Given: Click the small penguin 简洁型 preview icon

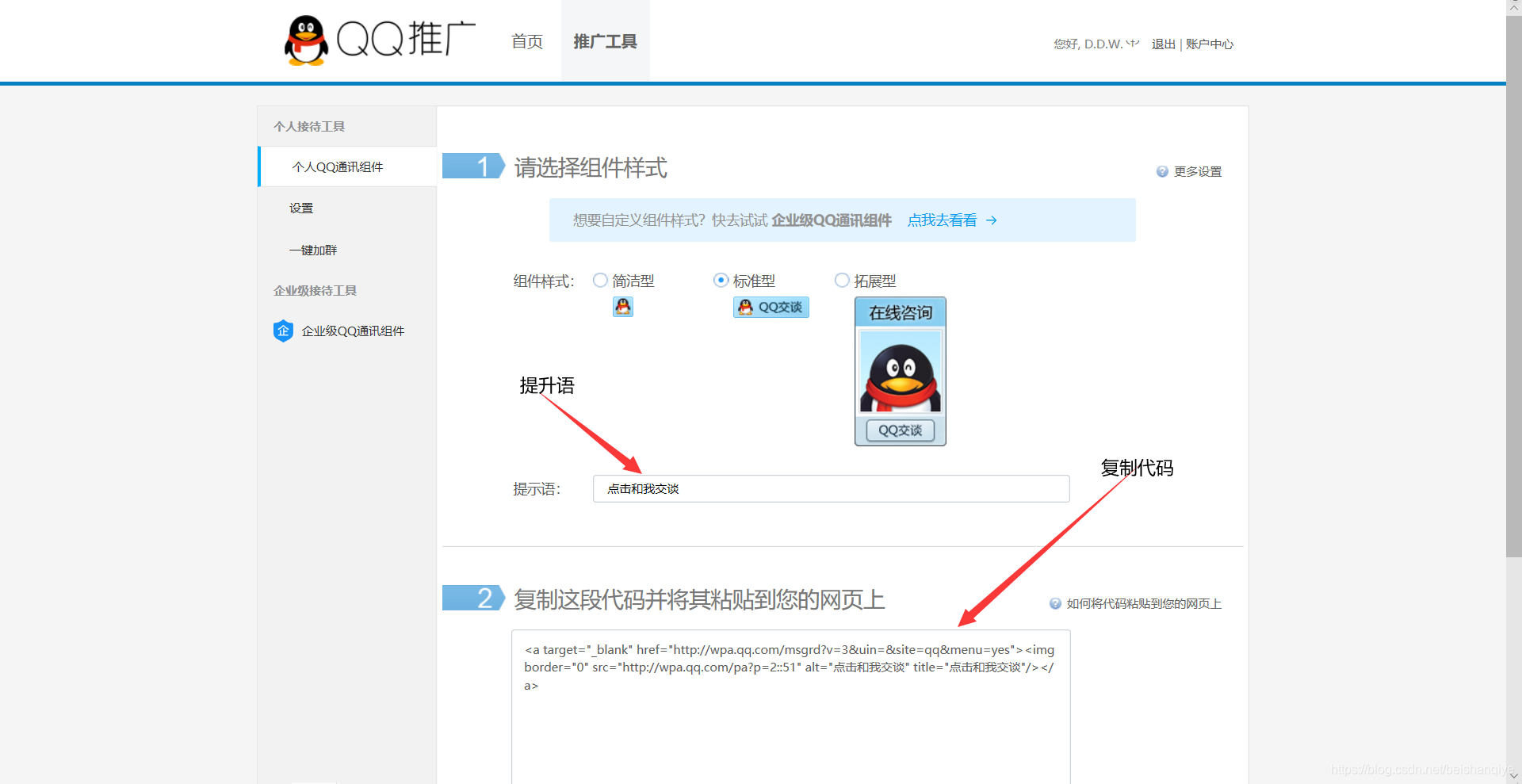Looking at the screenshot, I should 623,307.
